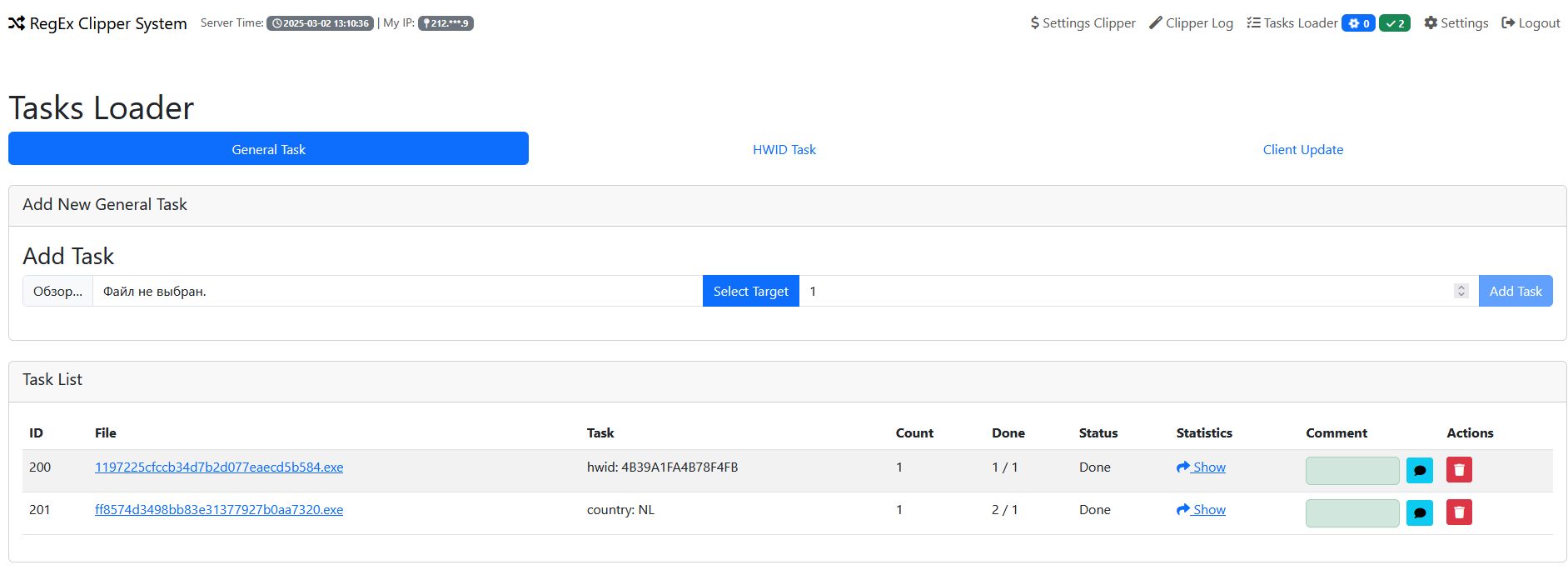This screenshot has width=1568, height=575.
Task: Click the ID cell 201
Action: (40, 510)
